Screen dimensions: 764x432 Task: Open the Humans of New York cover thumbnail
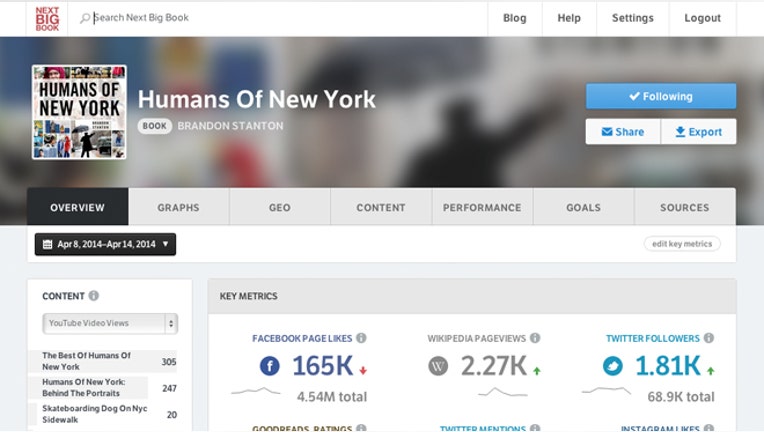pyautogui.click(x=79, y=112)
